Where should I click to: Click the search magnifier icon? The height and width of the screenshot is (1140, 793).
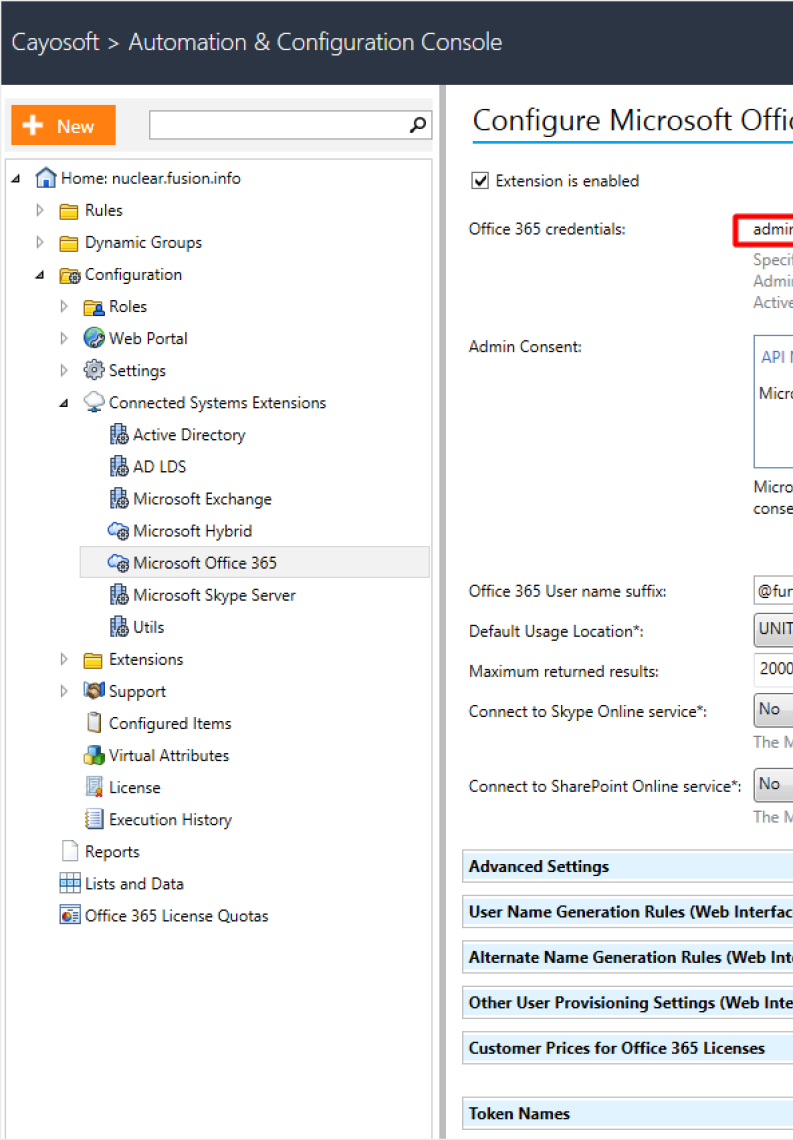point(418,125)
